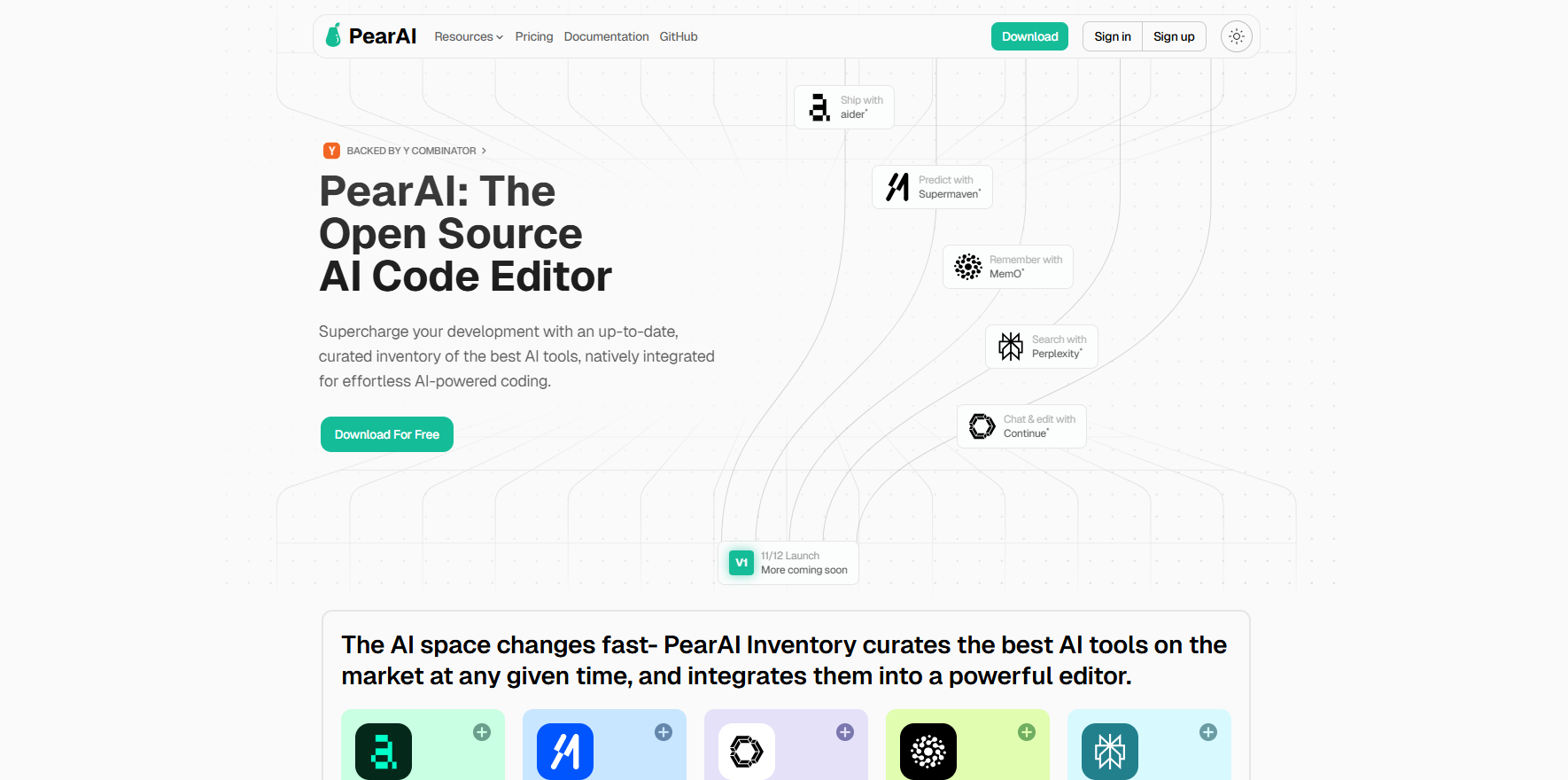Expand the aider card plus button
The height and width of the screenshot is (780, 1568).
482,732
